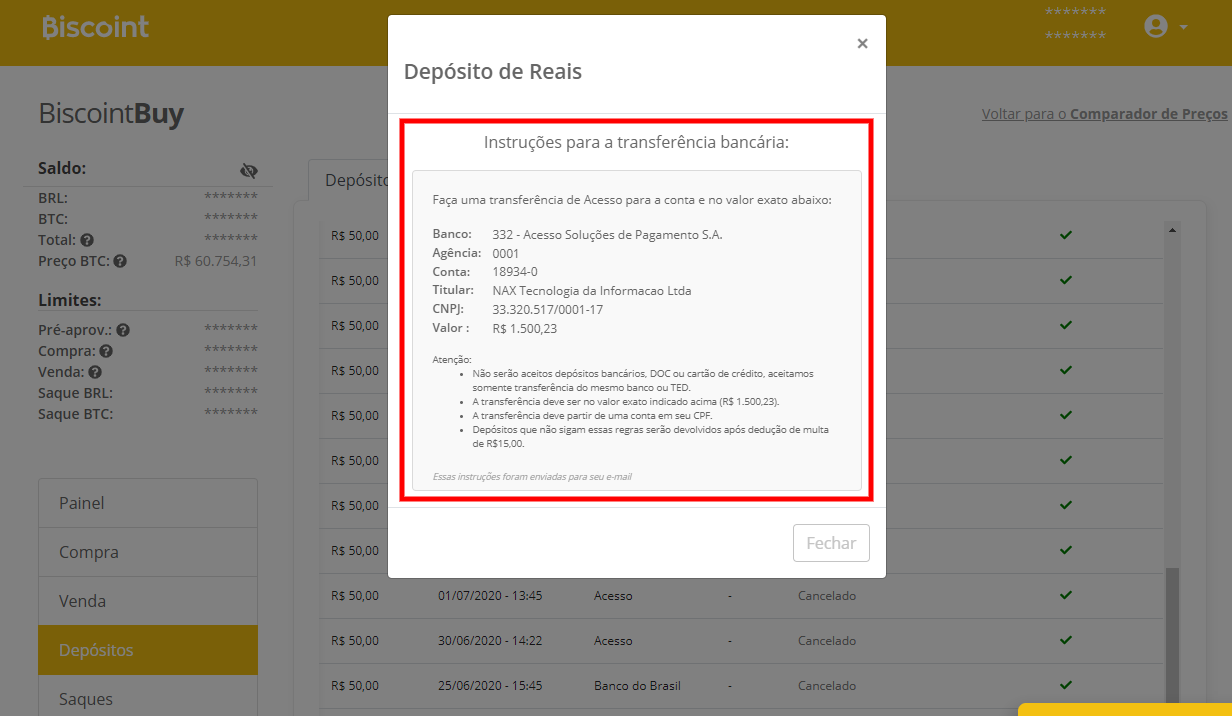
Task: Click date 25/06/2020 - 15:45 in table
Action: click(490, 686)
